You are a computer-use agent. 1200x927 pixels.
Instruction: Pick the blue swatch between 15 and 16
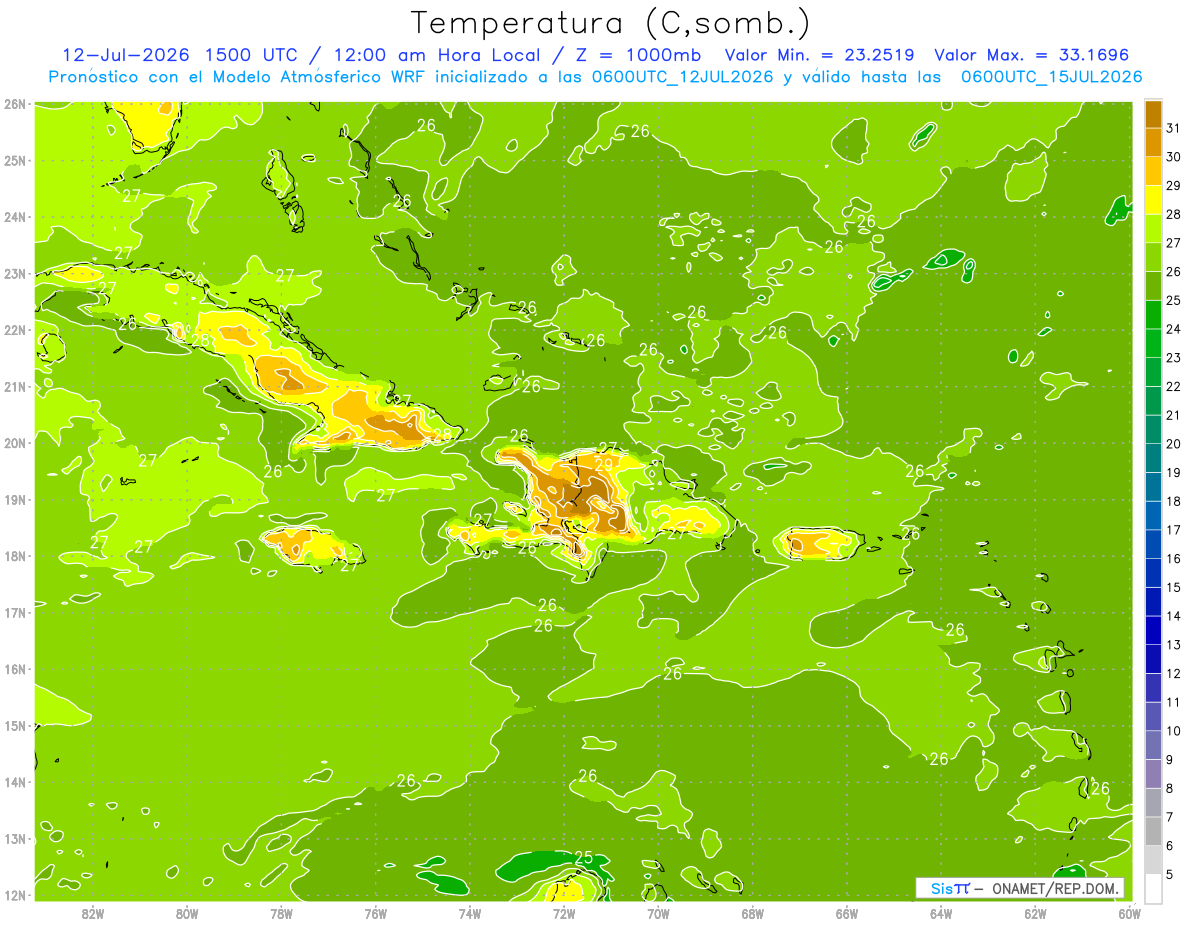1153,573
